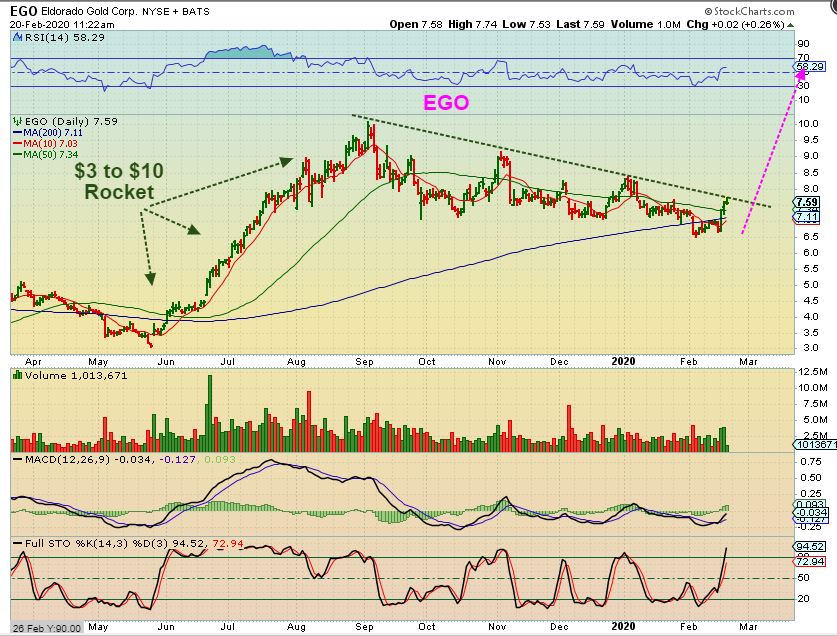Click the 7.59 last price tag on the price axis
The width and height of the screenshot is (837, 636).
click(807, 202)
